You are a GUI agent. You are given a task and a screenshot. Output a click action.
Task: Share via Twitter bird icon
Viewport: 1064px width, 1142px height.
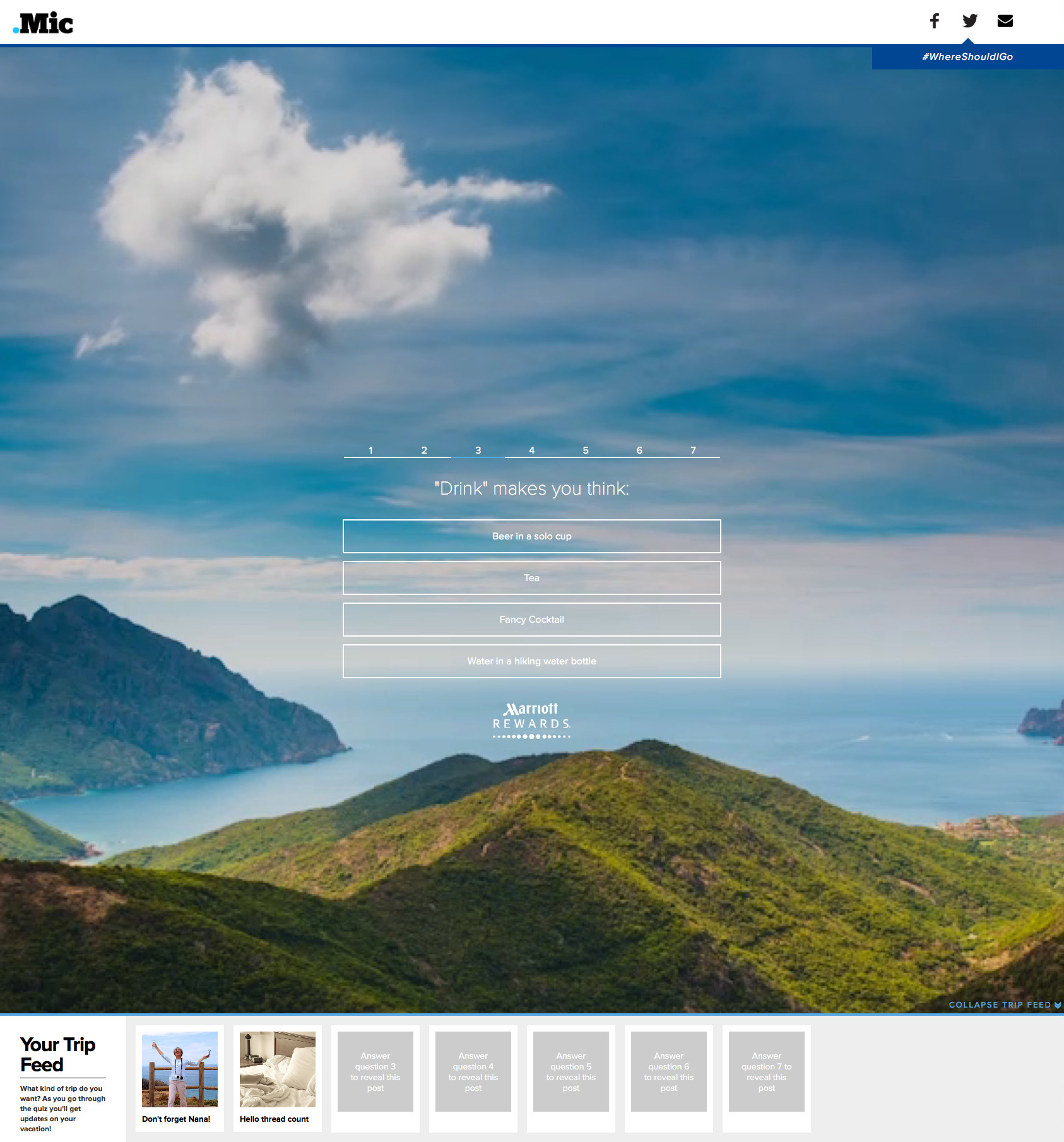(970, 21)
